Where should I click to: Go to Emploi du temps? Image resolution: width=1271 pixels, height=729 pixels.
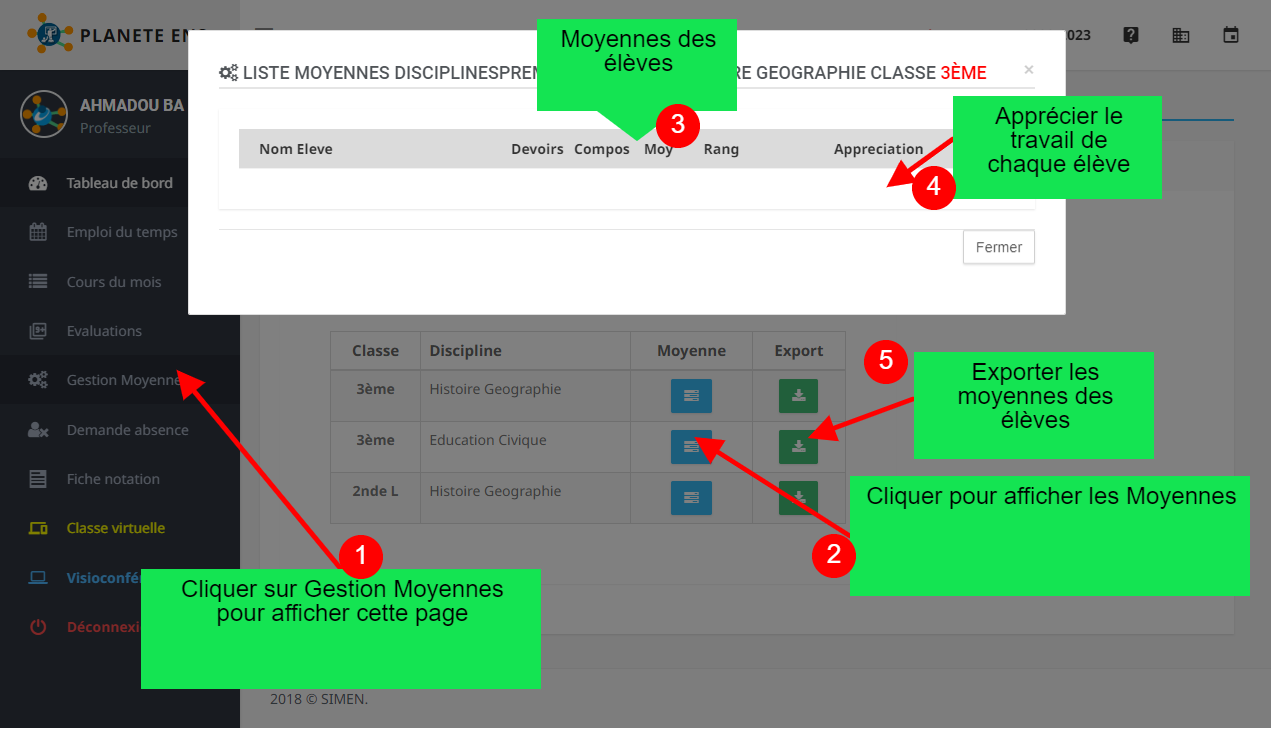coord(121,232)
